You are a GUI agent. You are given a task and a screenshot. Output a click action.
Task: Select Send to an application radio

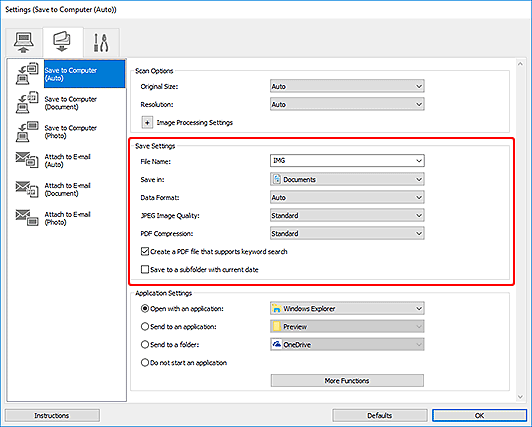(145, 327)
